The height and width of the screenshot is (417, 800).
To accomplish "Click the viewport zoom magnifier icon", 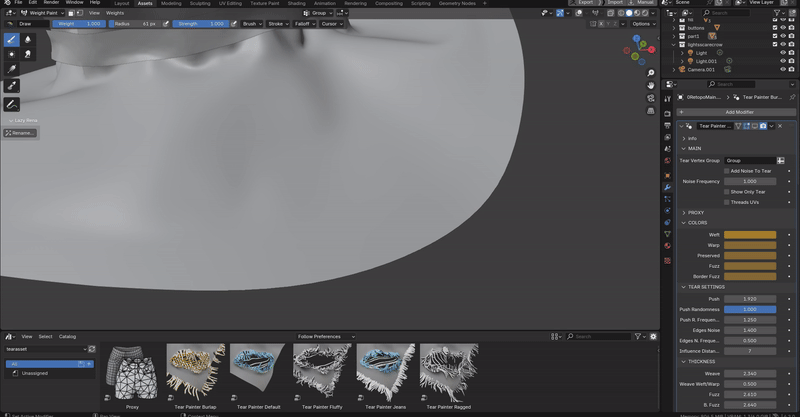I will (x=651, y=73).
